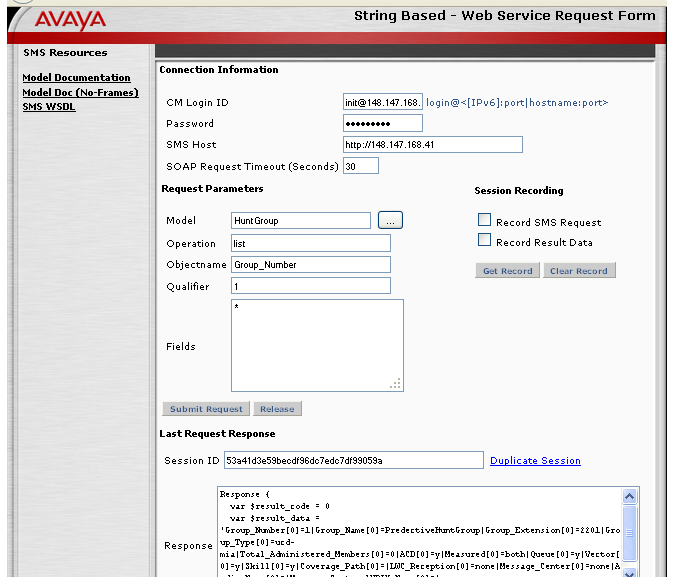Focus the Password field

382,123
